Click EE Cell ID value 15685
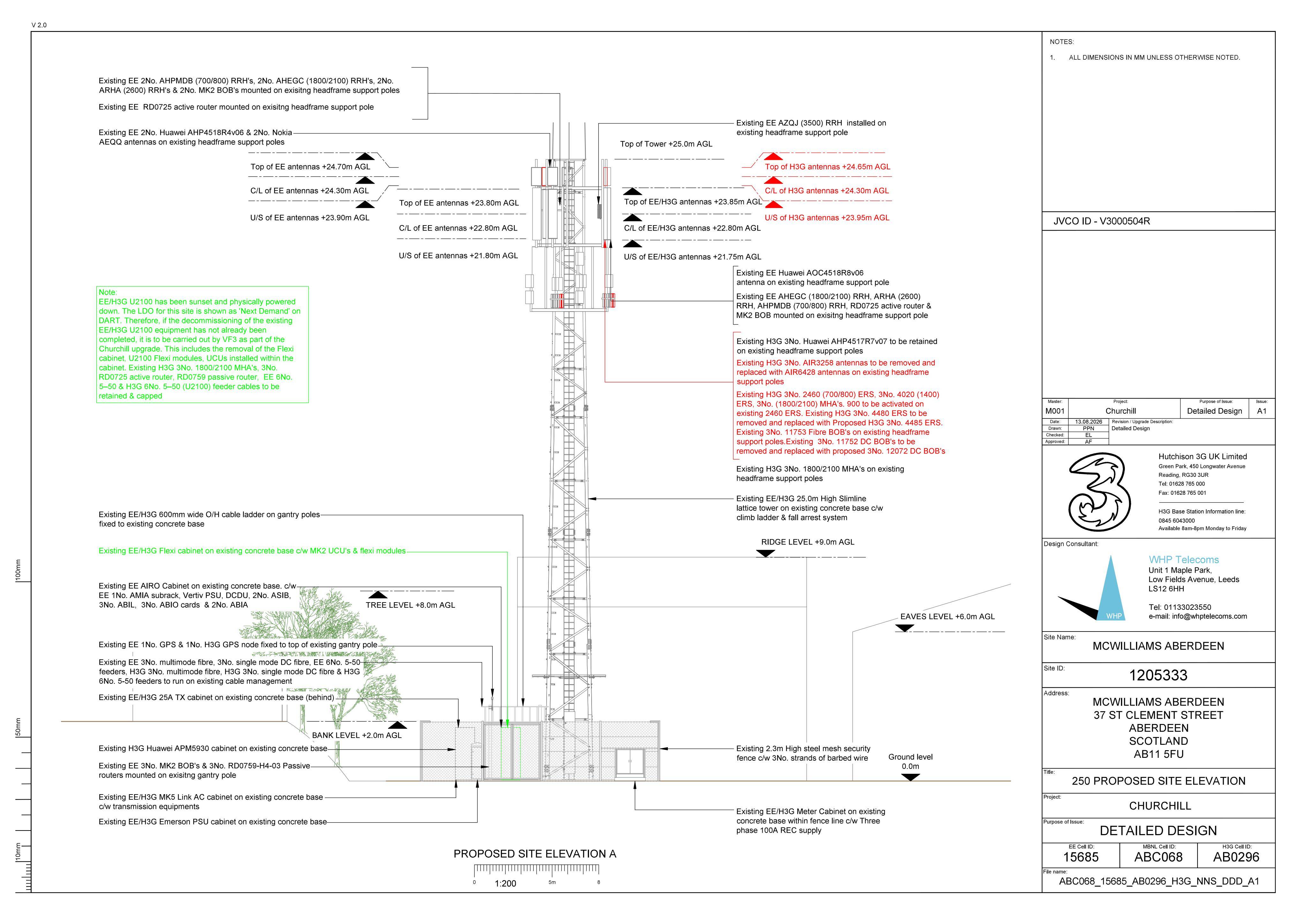The image size is (1307, 924). pyautogui.click(x=1080, y=857)
